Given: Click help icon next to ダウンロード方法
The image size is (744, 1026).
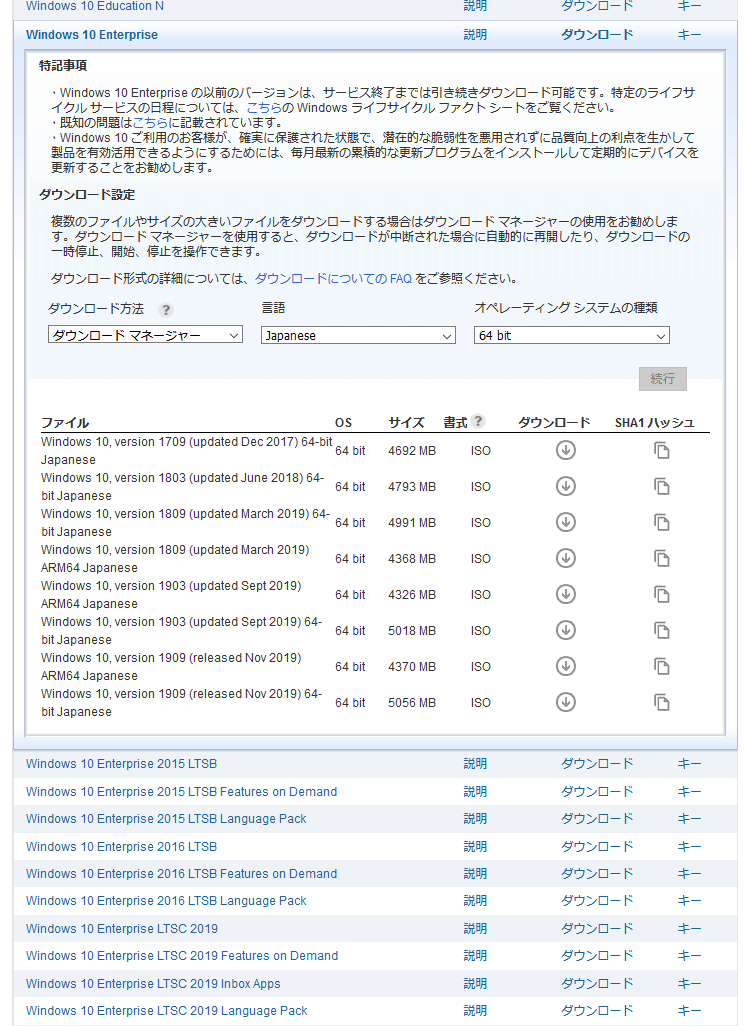Looking at the screenshot, I should pos(166,310).
